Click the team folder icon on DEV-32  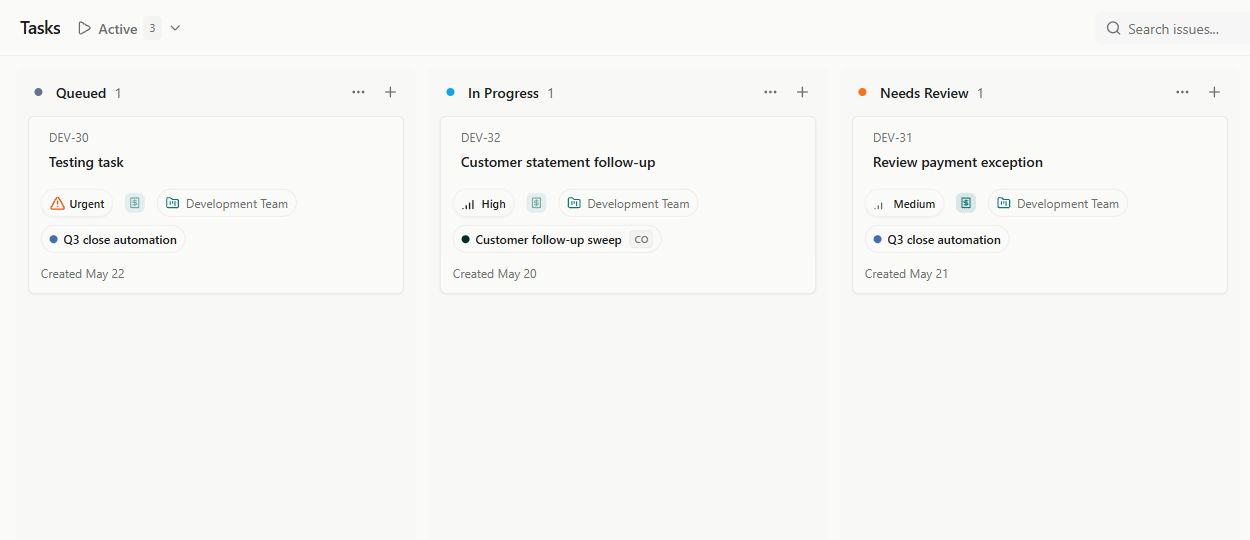(x=574, y=203)
